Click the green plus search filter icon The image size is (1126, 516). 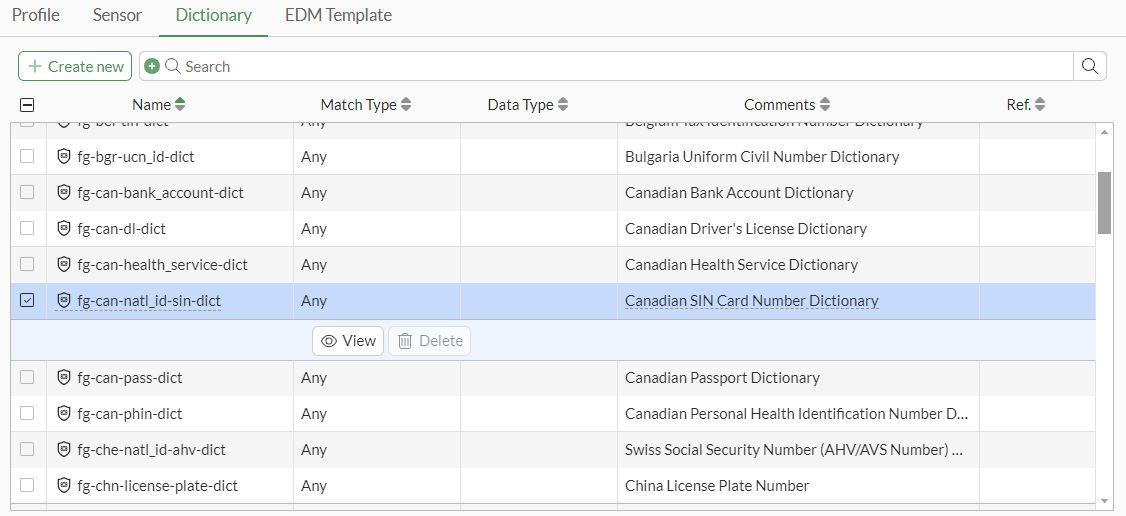(x=152, y=66)
